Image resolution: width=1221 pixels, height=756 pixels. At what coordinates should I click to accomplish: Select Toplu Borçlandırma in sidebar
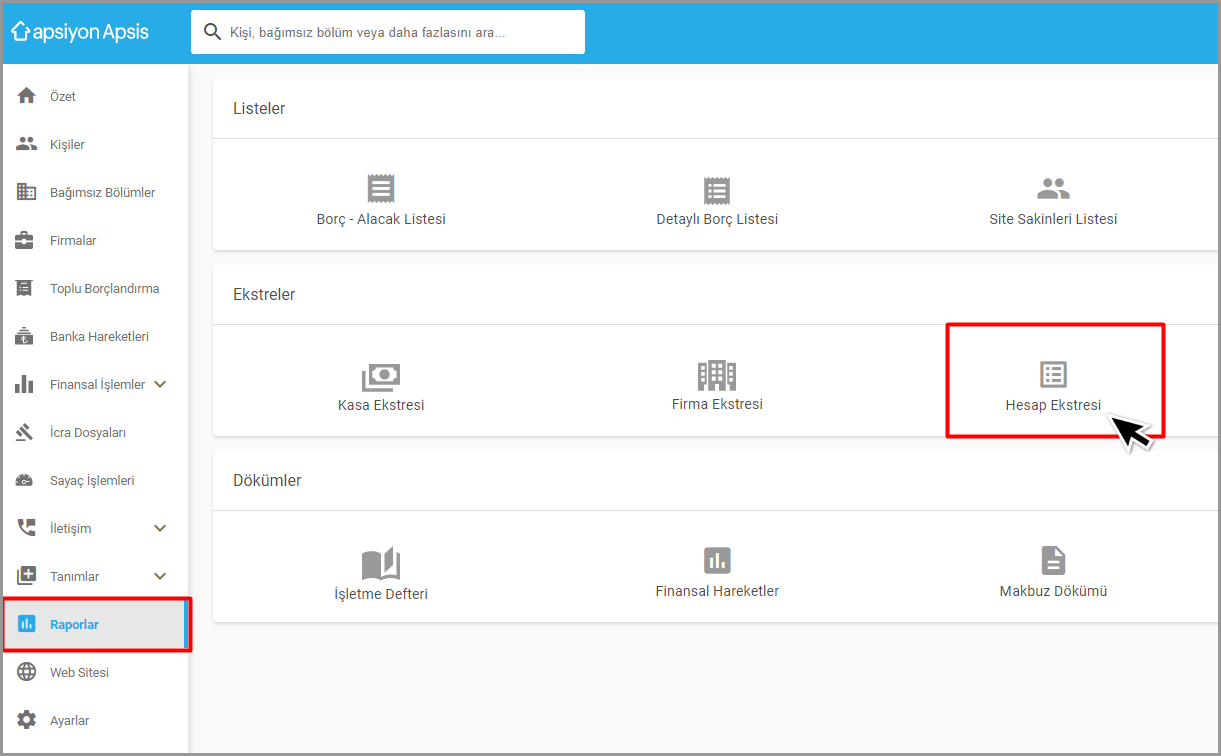[x=105, y=289]
